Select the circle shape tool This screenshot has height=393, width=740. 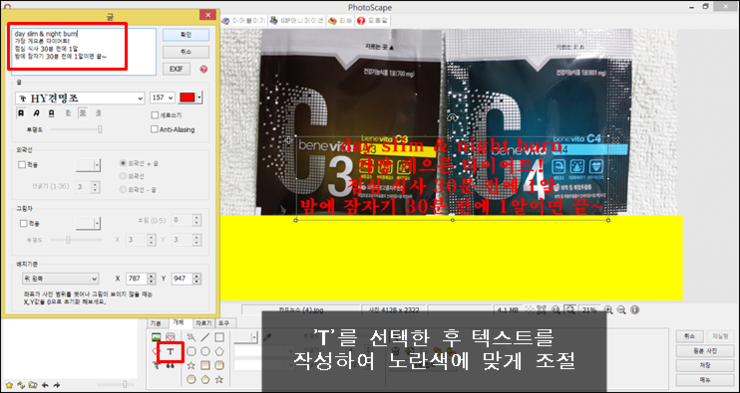pos(205,351)
